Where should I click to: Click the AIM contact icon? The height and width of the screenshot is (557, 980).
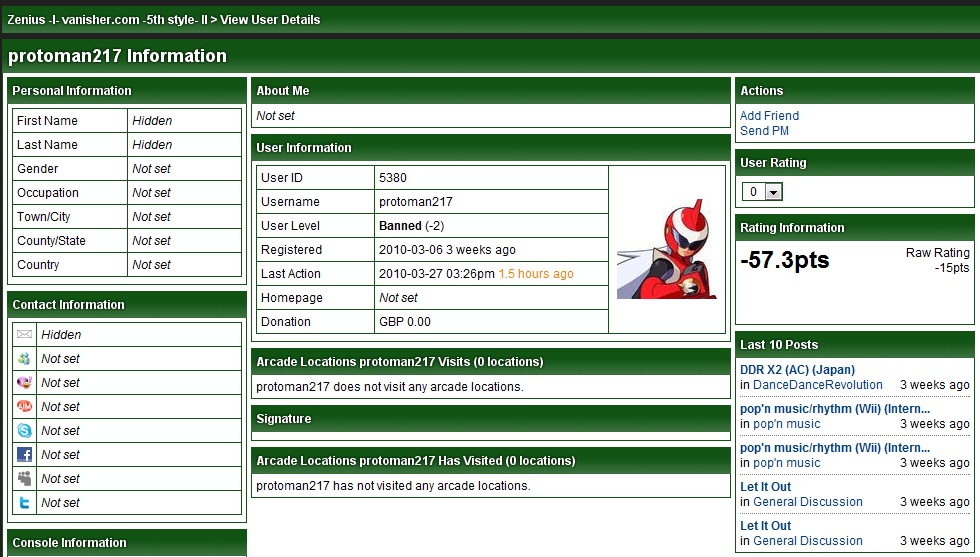pyautogui.click(x=24, y=406)
